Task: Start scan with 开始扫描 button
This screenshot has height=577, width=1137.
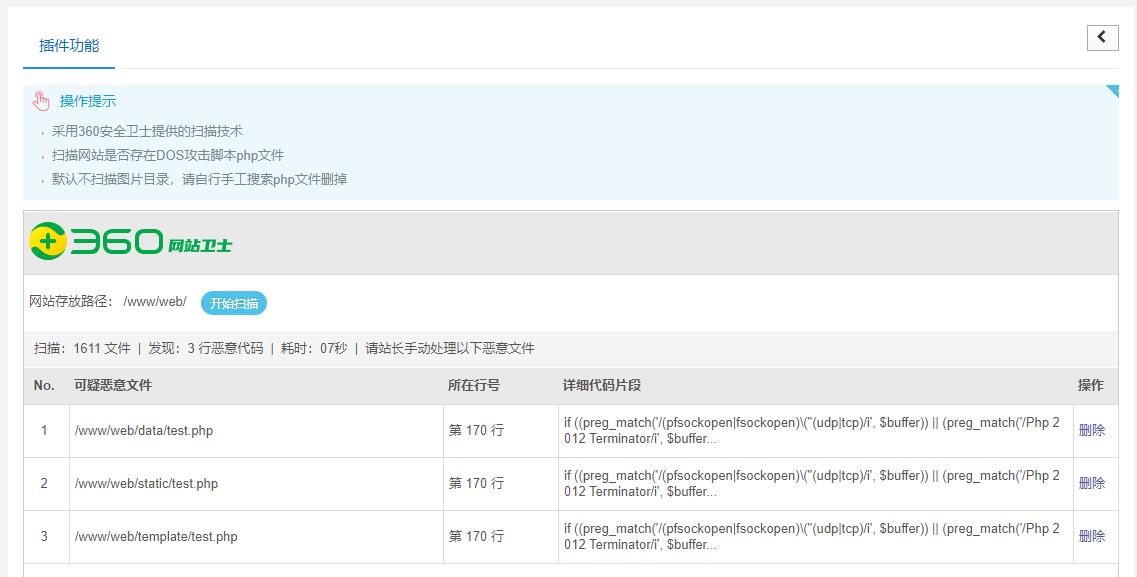Action: (x=233, y=303)
